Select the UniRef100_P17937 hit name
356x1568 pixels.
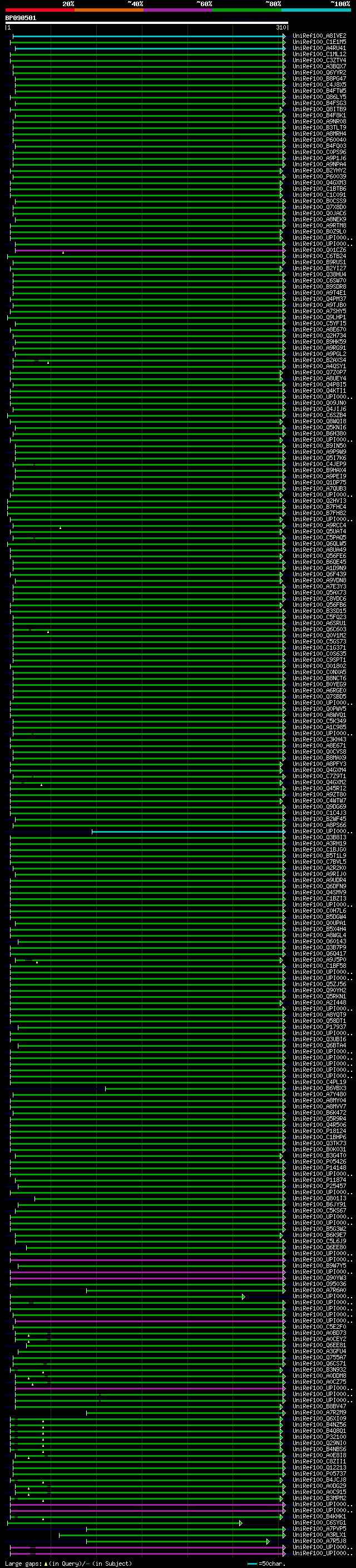tap(319, 1027)
